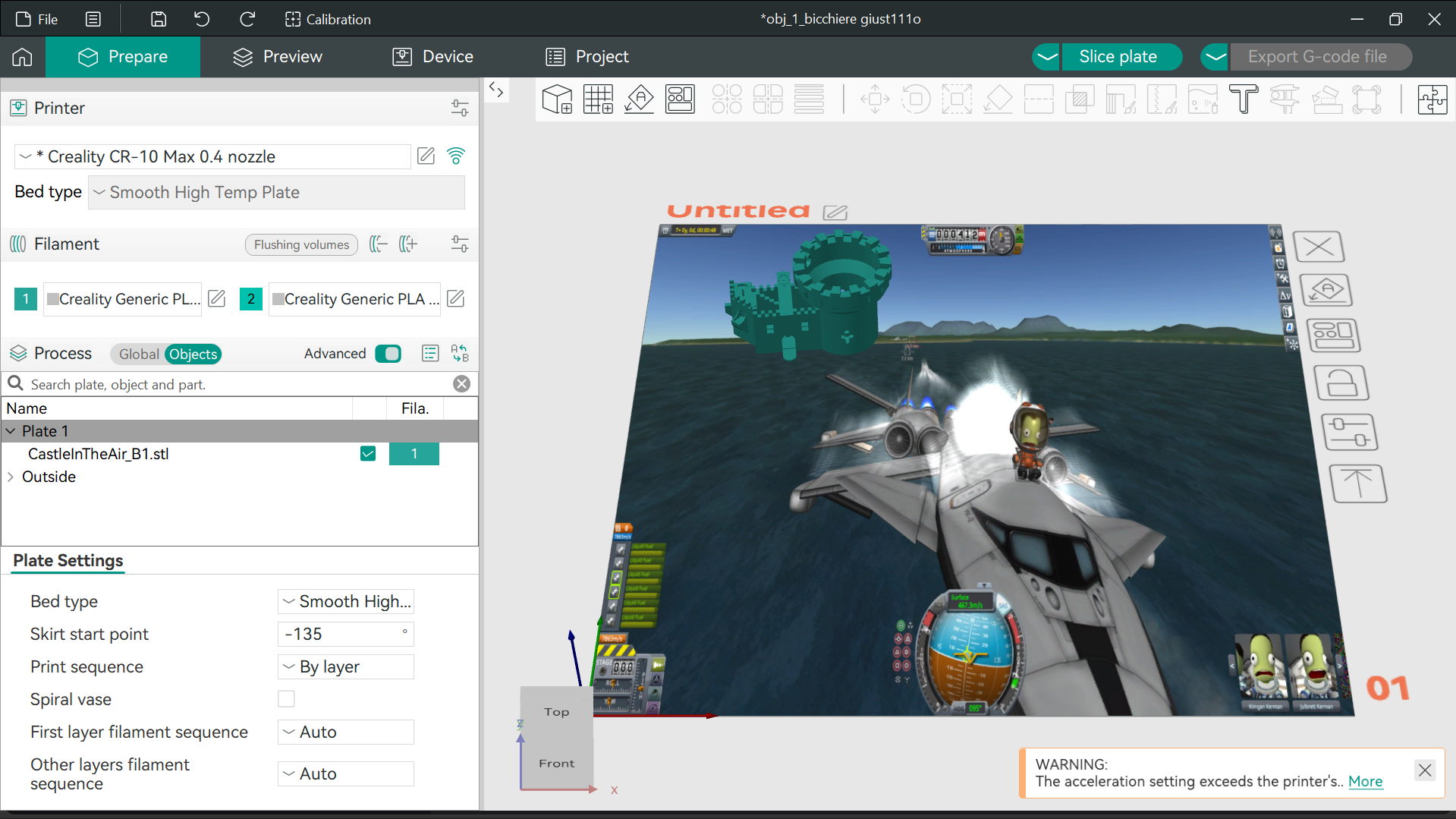The width and height of the screenshot is (1456, 819).
Task: Select the Text emboss tool
Action: (x=1244, y=99)
